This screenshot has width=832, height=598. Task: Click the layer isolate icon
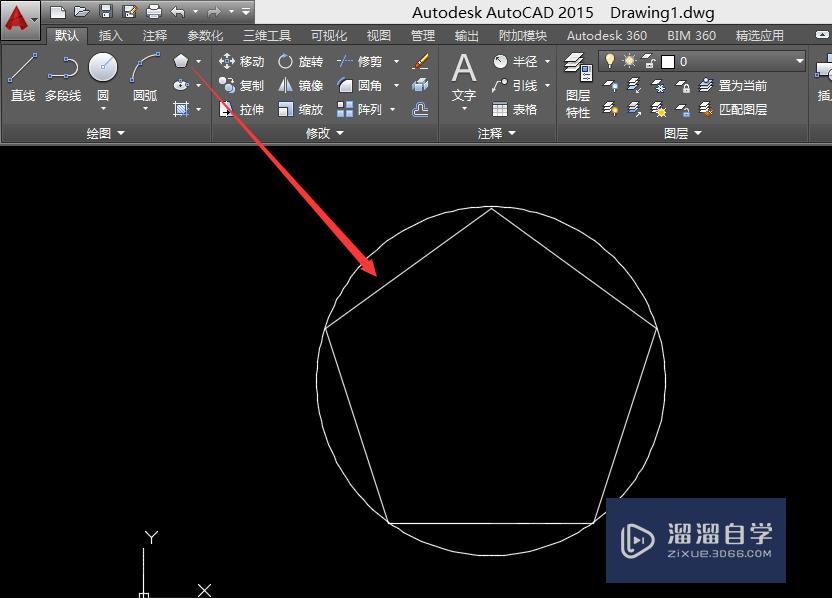(x=634, y=85)
